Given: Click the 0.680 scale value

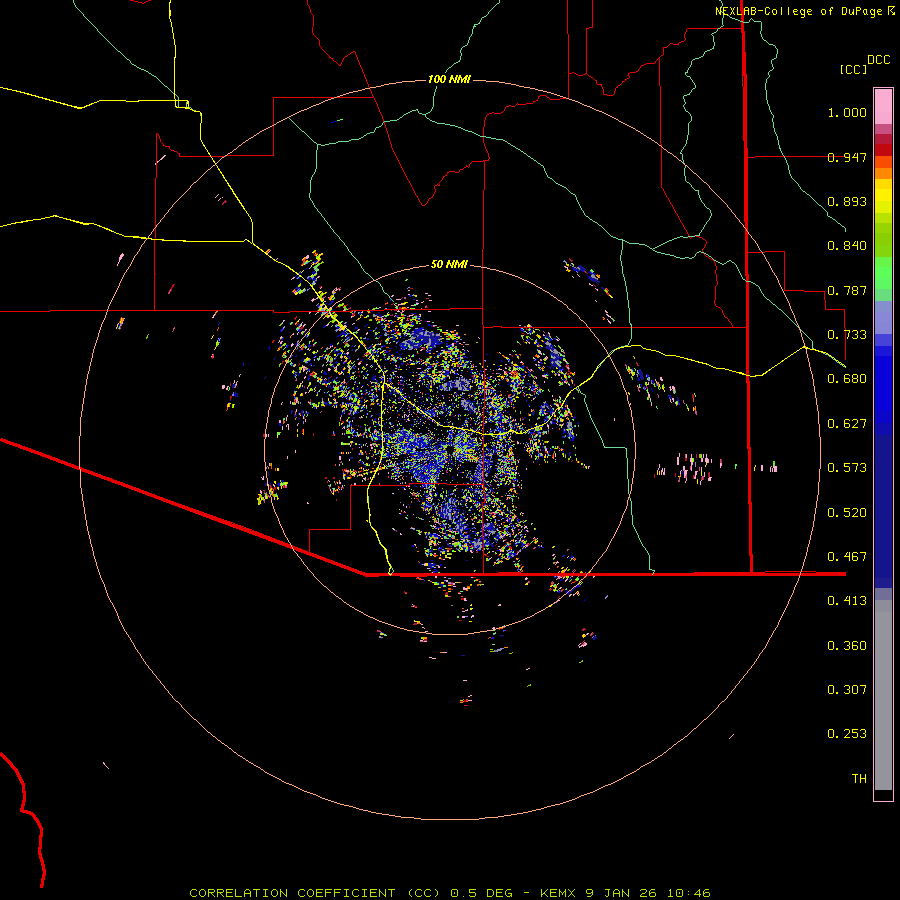Looking at the screenshot, I should (847, 379).
